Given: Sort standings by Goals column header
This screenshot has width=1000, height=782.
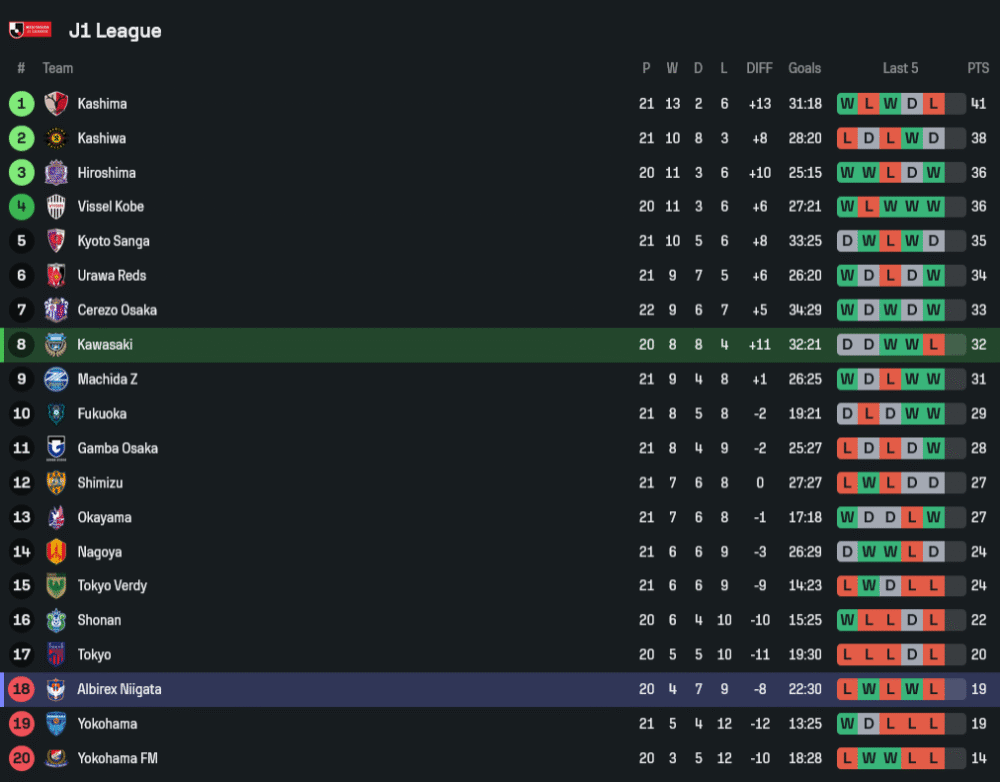Looking at the screenshot, I should point(804,68).
